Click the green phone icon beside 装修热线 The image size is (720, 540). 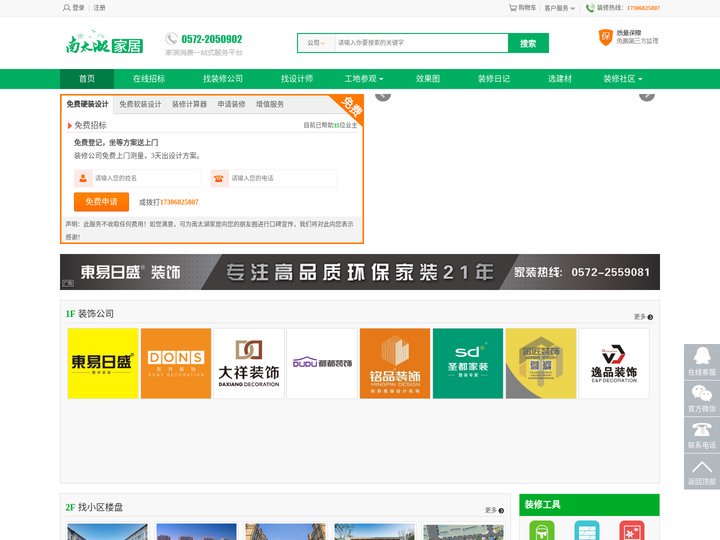(590, 8)
